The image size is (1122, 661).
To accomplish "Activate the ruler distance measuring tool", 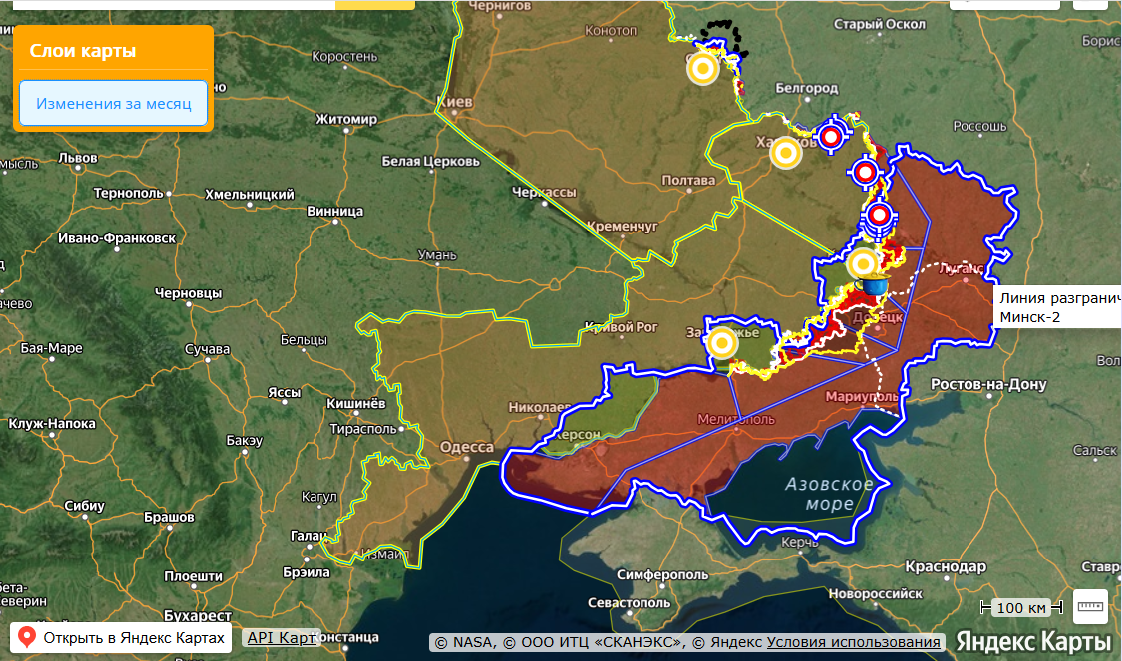I will [1090, 607].
